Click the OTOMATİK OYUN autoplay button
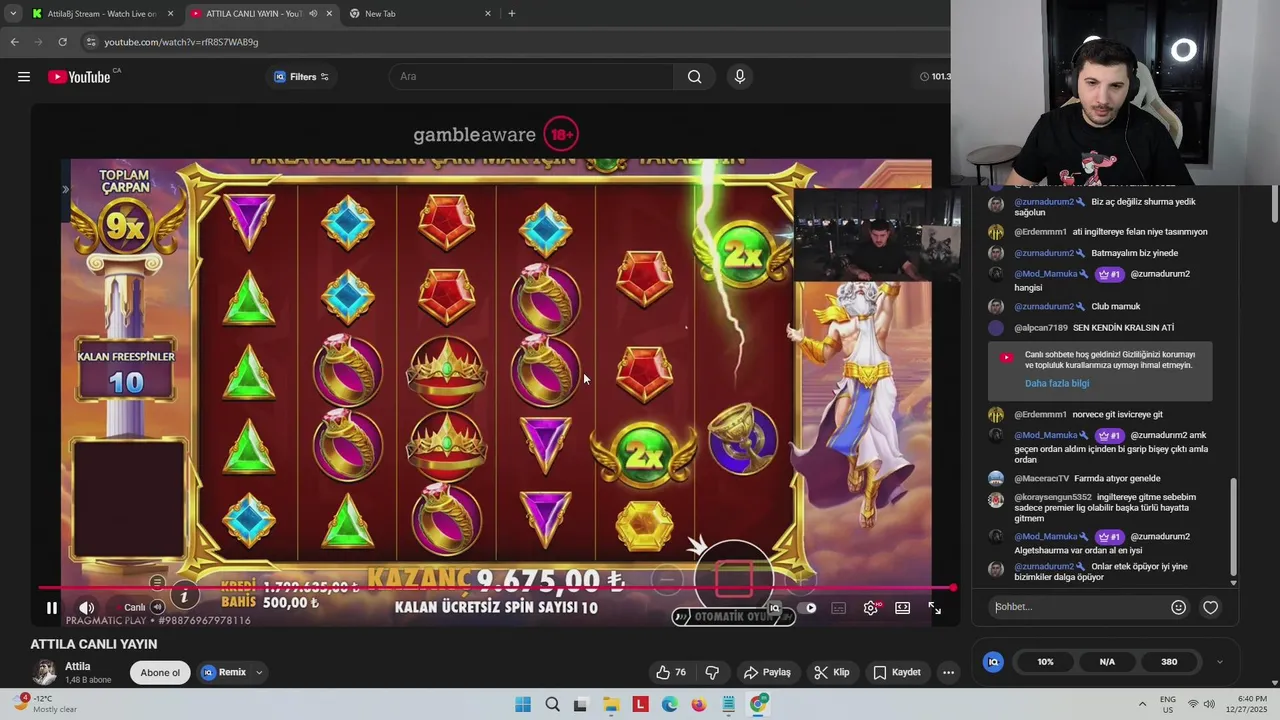 734,617
